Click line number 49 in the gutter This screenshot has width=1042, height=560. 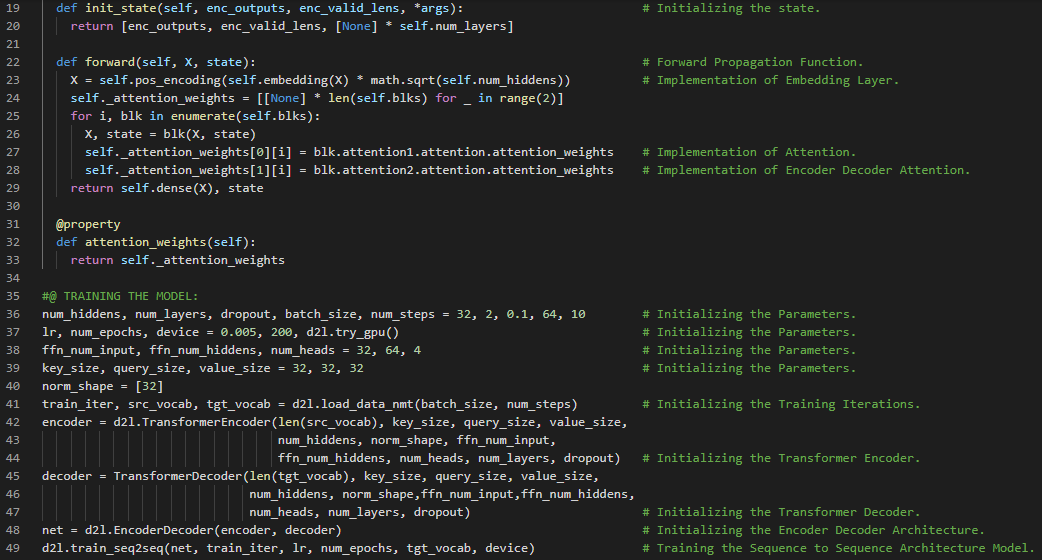[x=14, y=548]
